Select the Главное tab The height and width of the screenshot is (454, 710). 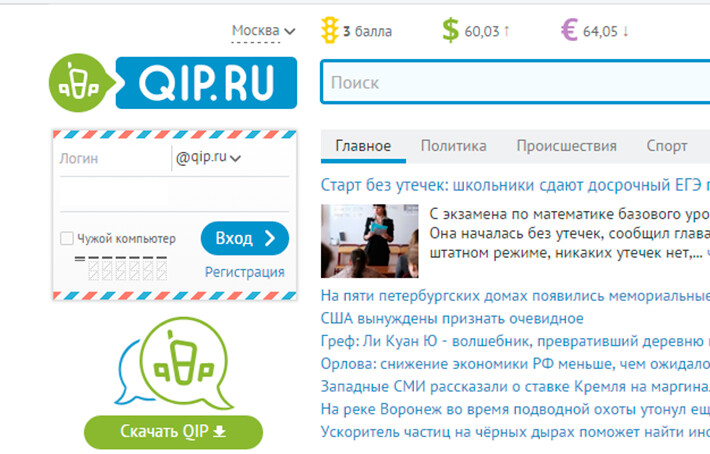[x=363, y=146]
